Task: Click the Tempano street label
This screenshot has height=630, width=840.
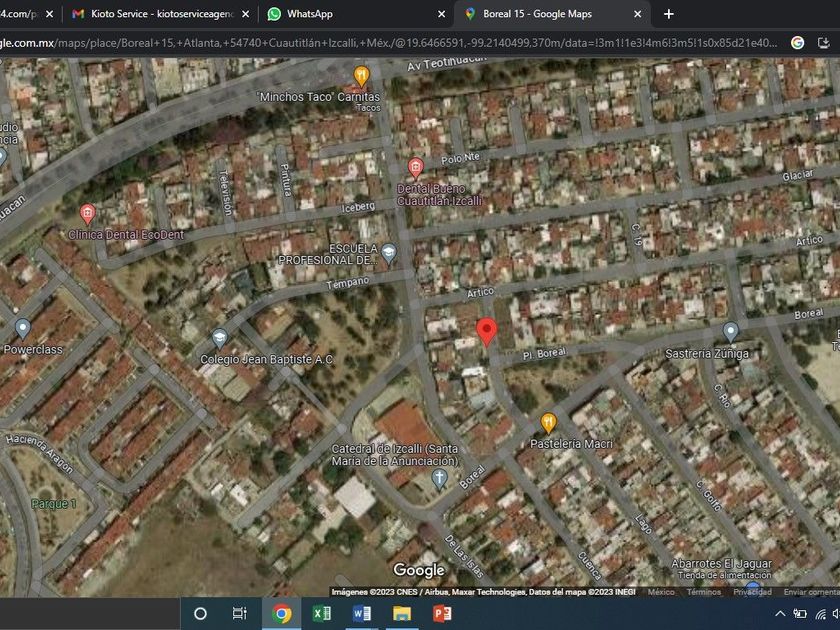Action: click(x=348, y=282)
